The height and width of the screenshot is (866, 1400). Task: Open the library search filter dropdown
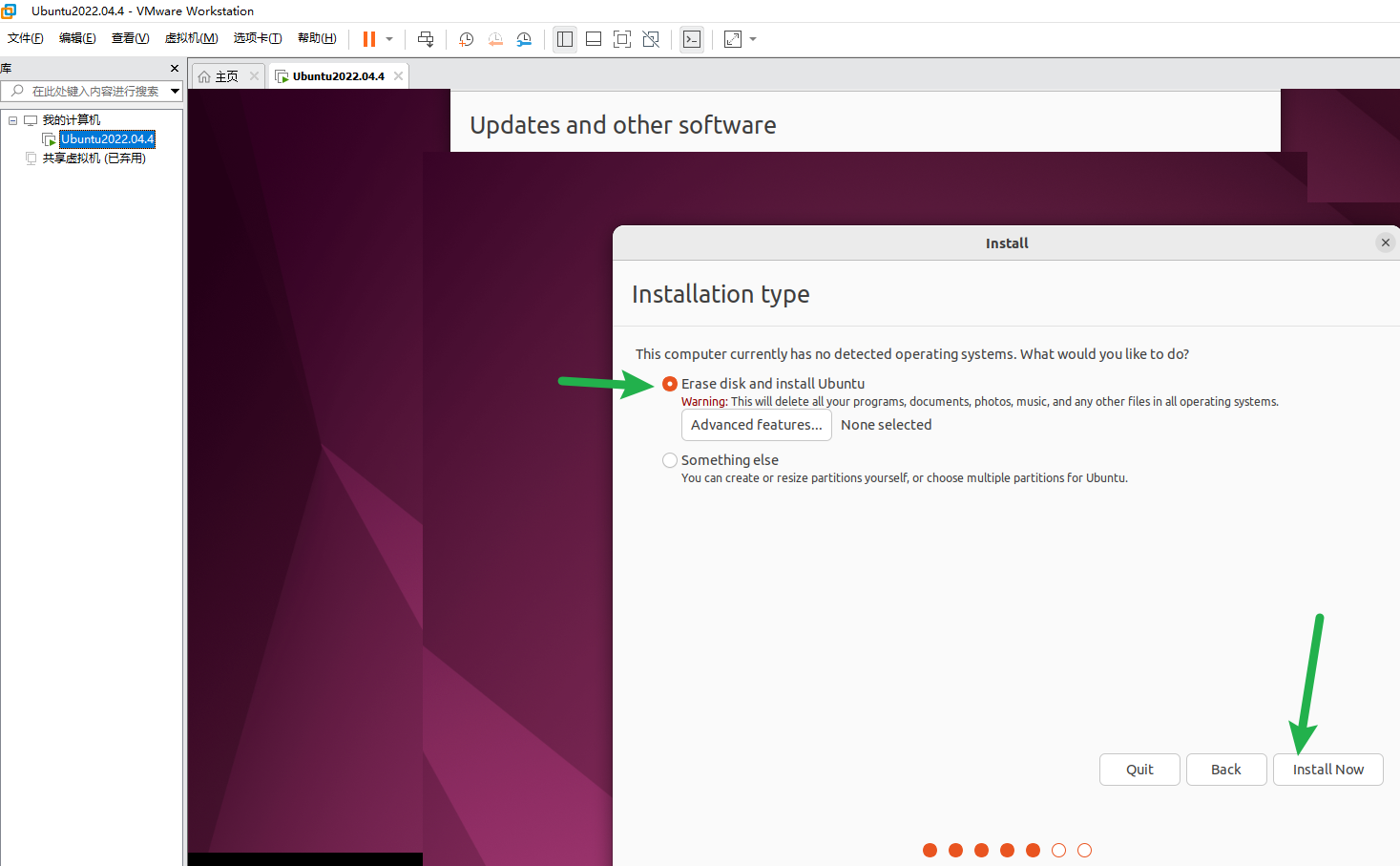point(175,92)
